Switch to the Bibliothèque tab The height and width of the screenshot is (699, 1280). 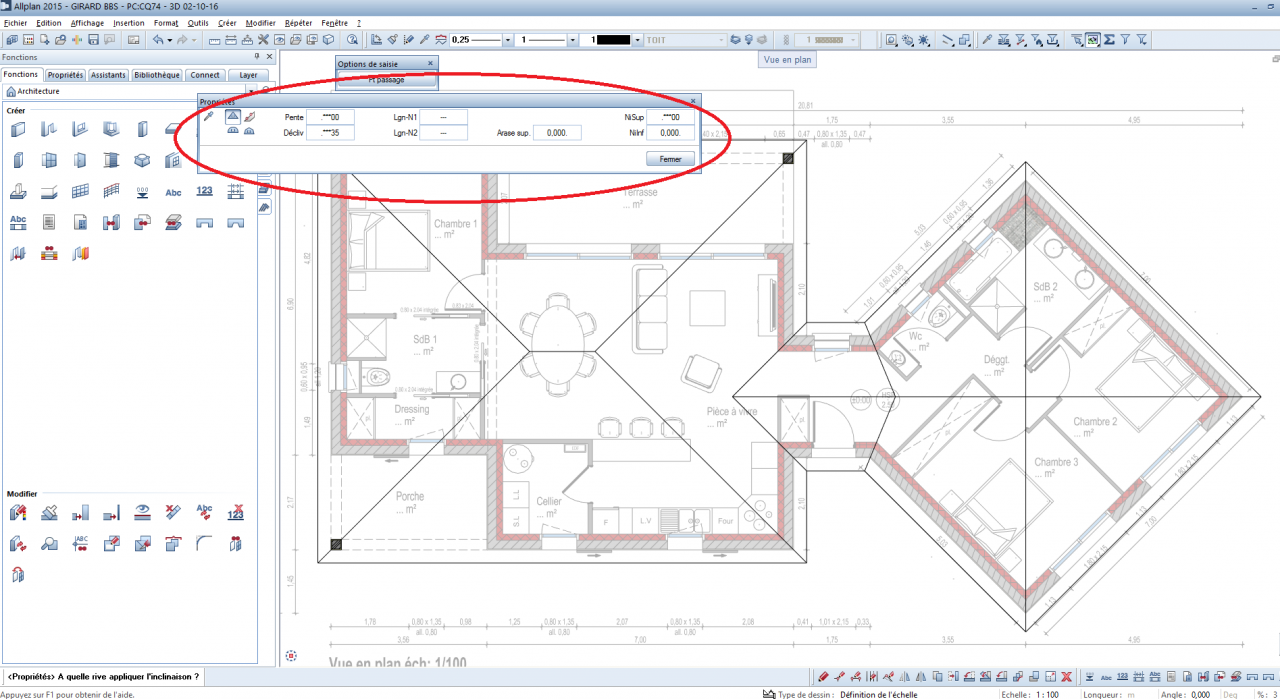[156, 75]
